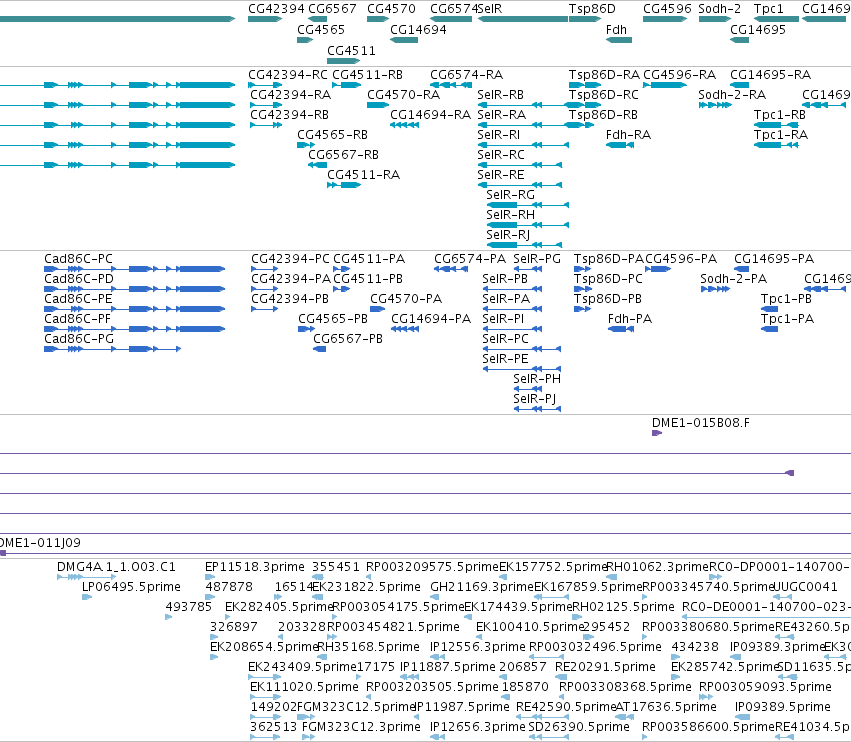Click the CG4570-RA transcript label
The image size is (851, 742).
pyautogui.click(x=403, y=94)
